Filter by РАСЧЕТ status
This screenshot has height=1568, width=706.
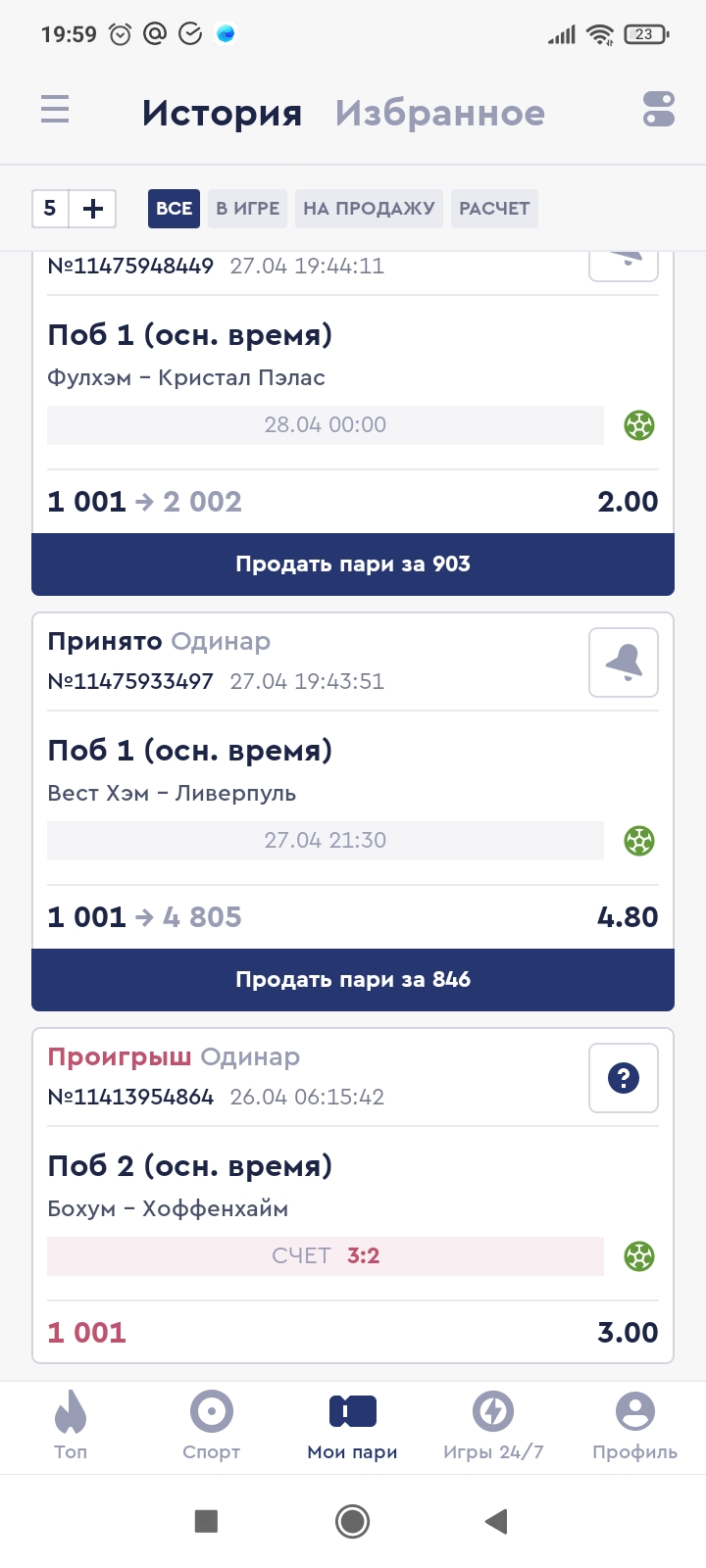(x=494, y=209)
